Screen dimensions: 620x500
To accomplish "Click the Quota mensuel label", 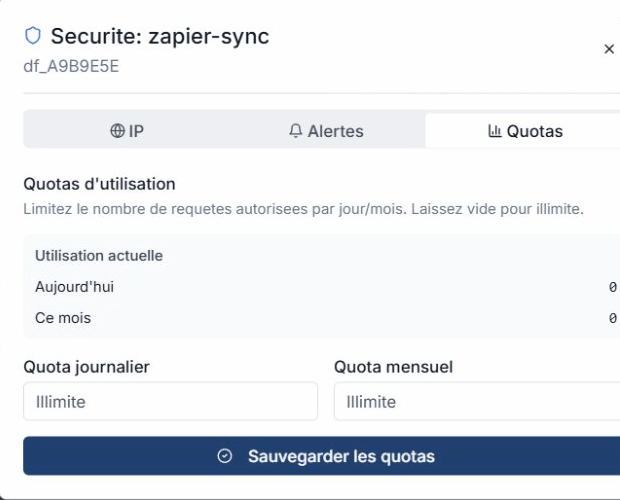I will click(x=393, y=367).
